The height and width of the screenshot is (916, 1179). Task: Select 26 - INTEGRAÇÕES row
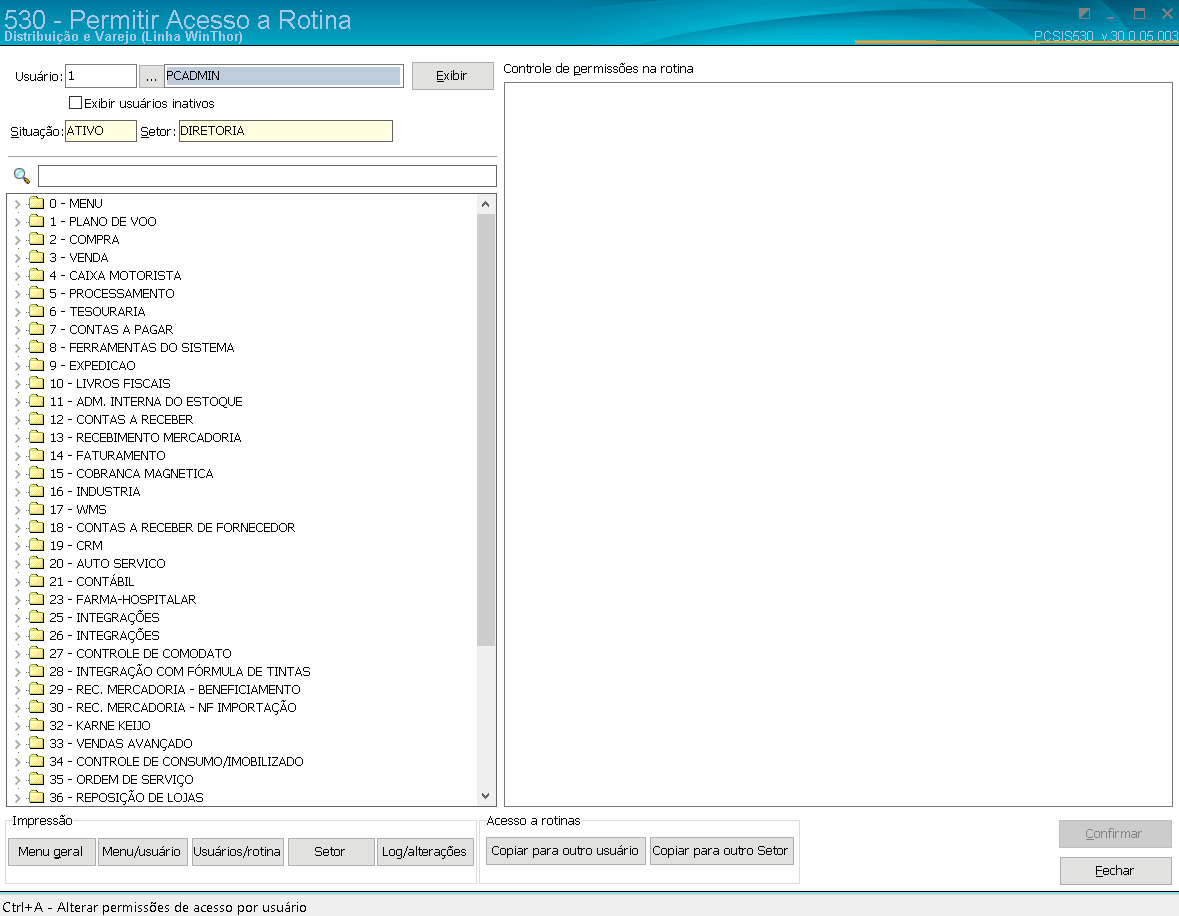(105, 635)
